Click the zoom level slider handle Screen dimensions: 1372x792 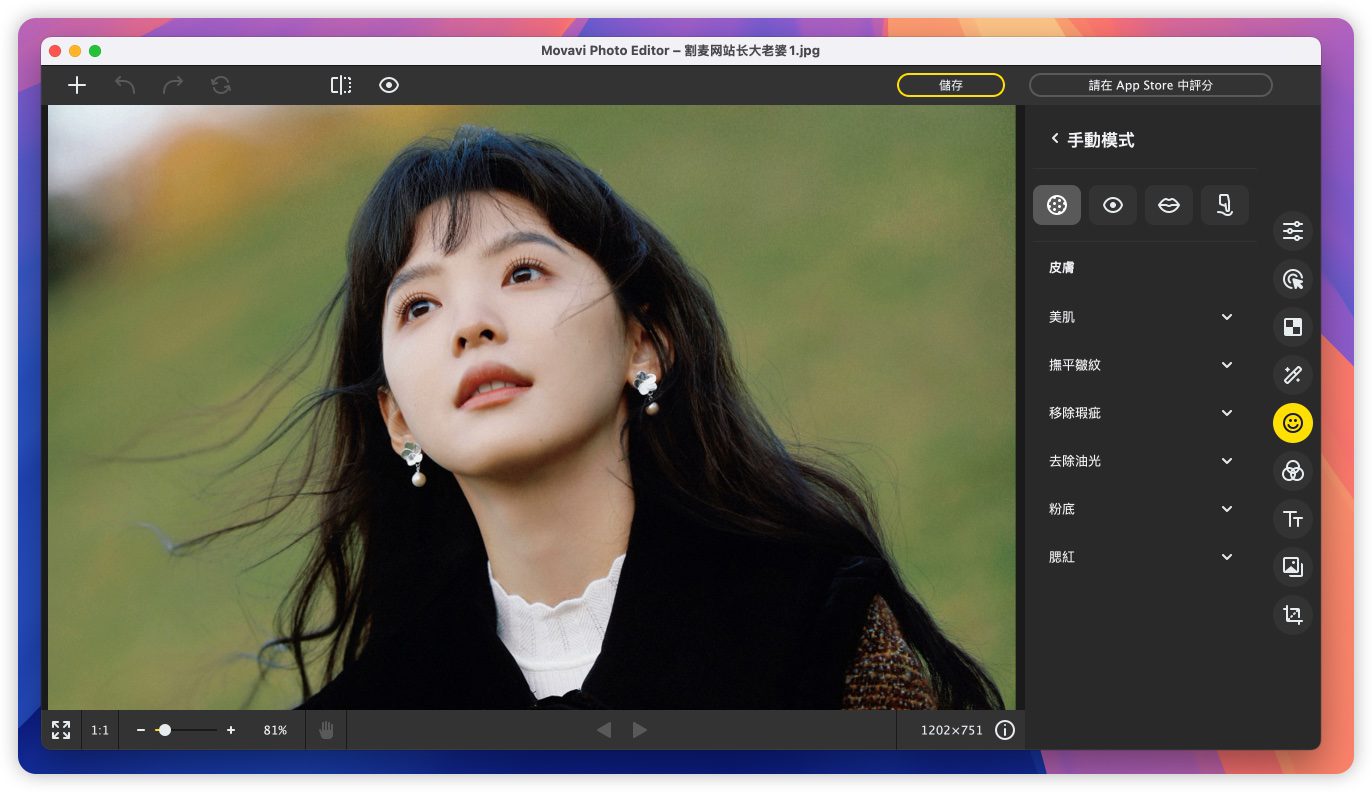click(165, 730)
